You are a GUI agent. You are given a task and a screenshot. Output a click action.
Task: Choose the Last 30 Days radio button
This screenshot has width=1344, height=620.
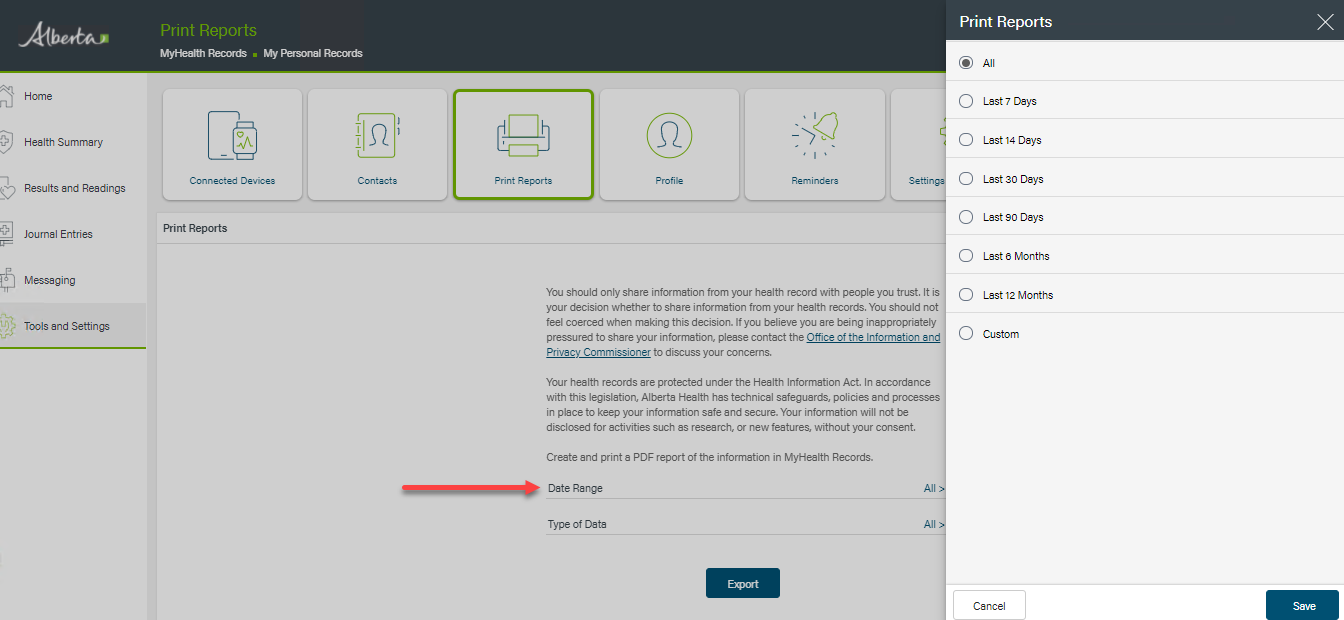coord(966,179)
